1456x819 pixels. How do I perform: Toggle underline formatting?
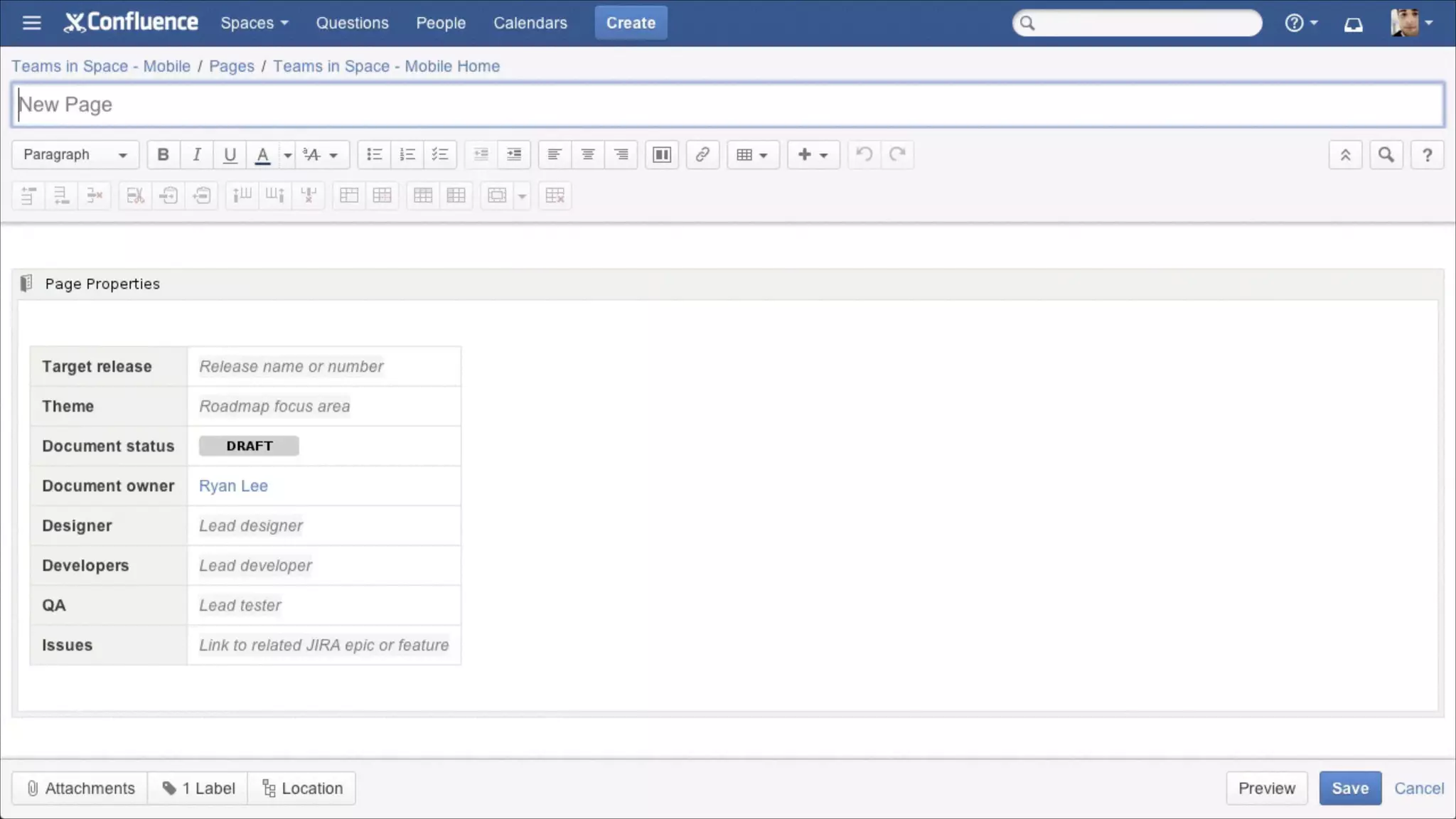pyautogui.click(x=230, y=154)
